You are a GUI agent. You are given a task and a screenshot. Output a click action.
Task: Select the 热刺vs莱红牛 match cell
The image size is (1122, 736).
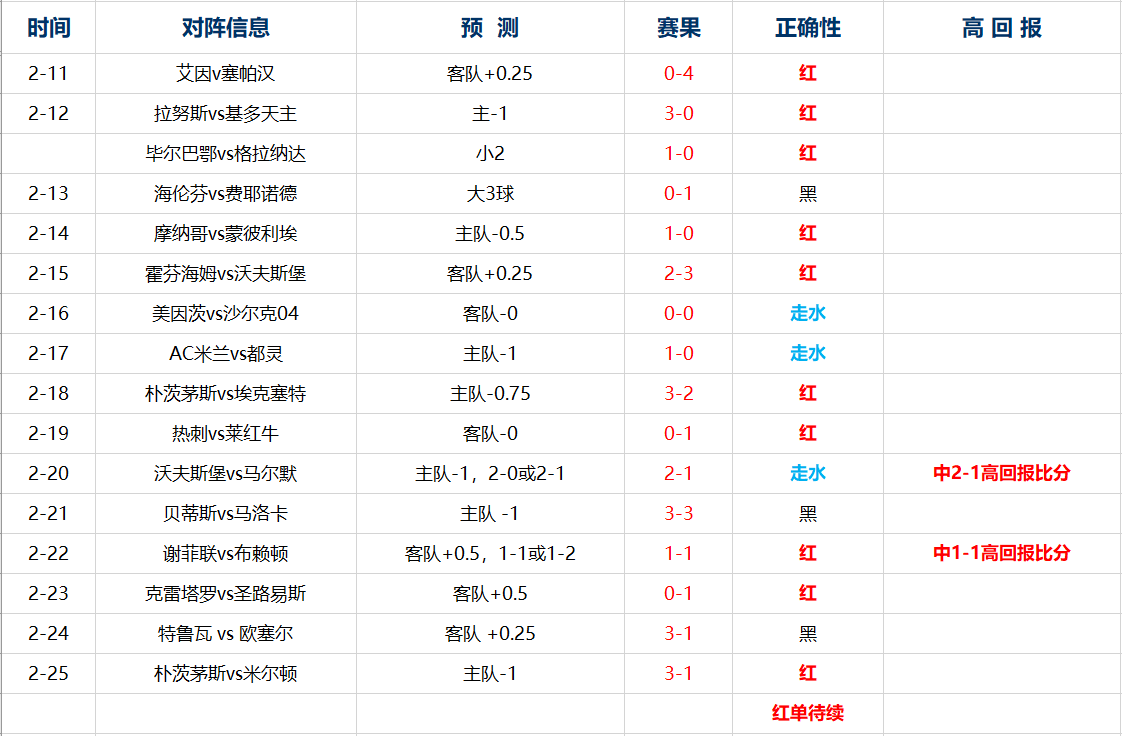pos(226,434)
